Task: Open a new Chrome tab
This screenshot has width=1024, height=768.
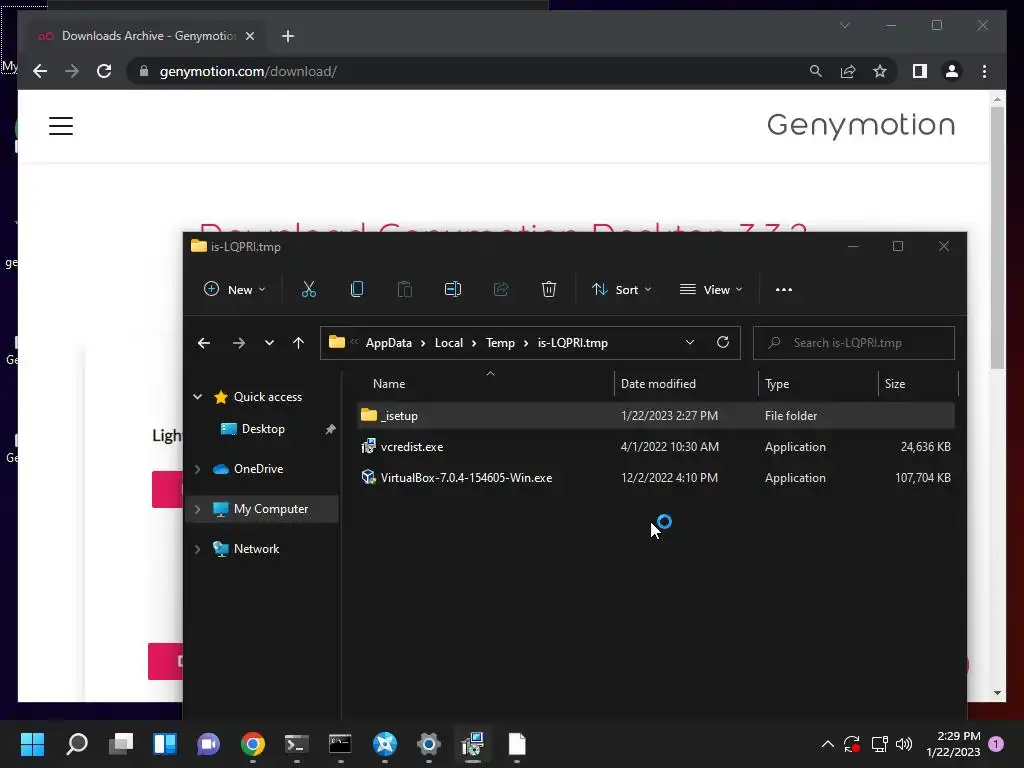Action: [x=288, y=36]
